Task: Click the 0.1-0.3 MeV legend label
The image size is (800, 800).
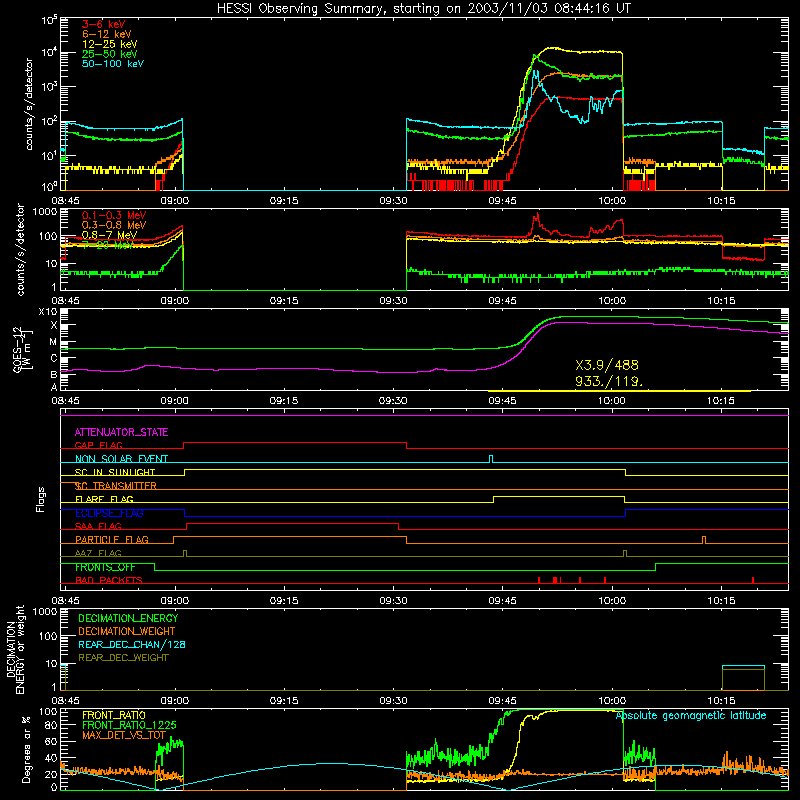Action: click(x=114, y=215)
